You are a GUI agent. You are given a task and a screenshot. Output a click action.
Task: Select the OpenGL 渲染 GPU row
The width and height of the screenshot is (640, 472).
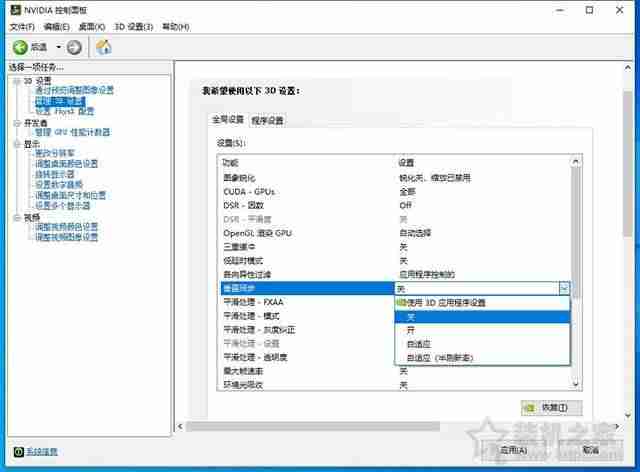pos(395,233)
